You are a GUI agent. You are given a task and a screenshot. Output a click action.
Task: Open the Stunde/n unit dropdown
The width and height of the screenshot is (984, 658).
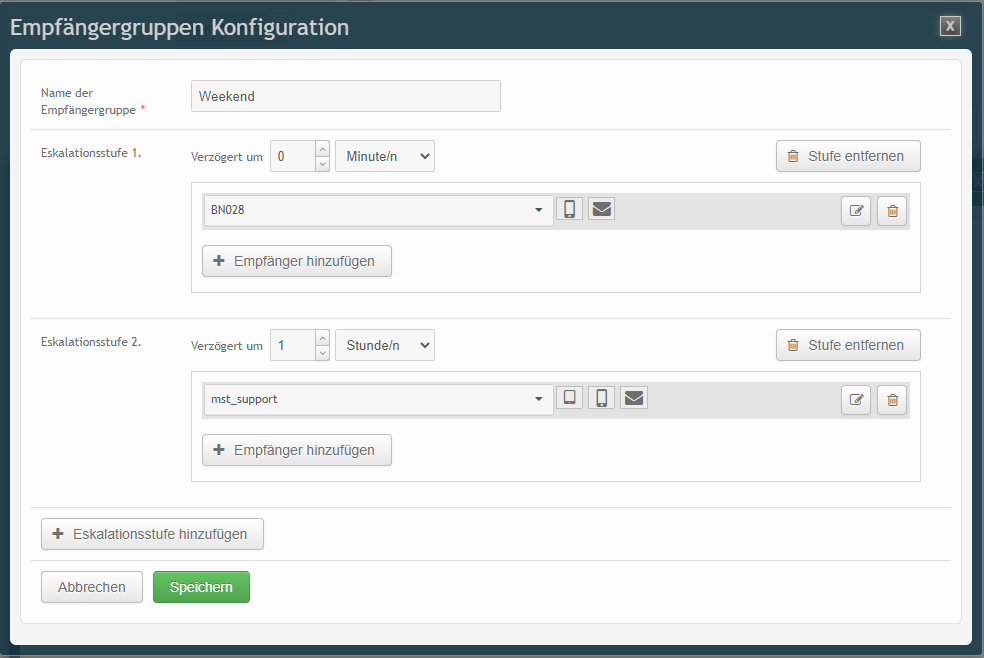coord(385,345)
